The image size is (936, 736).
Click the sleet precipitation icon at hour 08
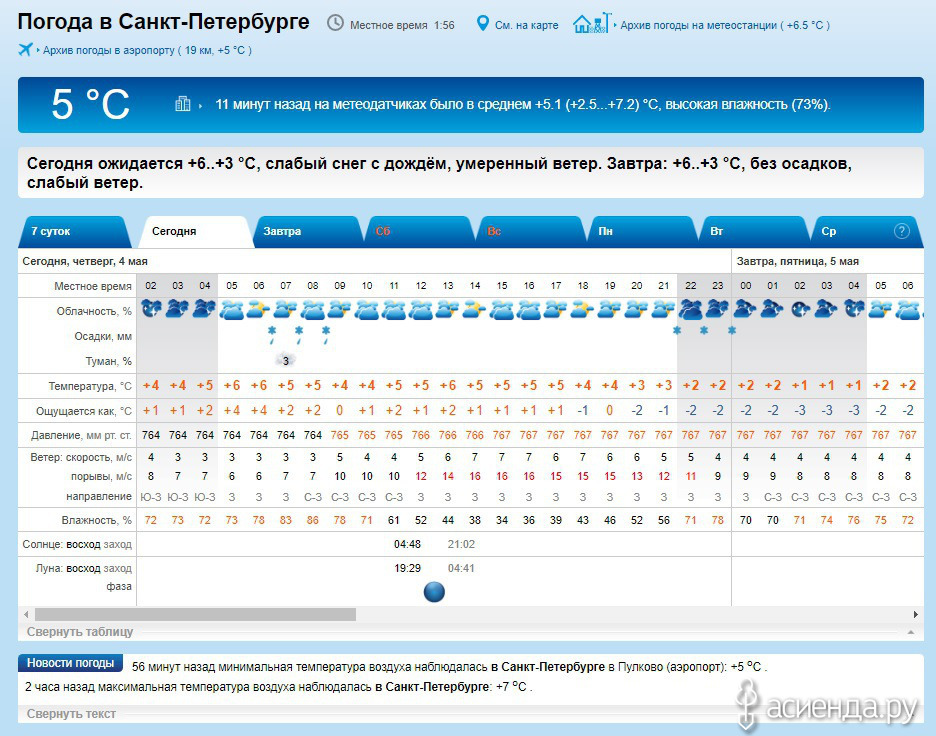click(x=298, y=335)
